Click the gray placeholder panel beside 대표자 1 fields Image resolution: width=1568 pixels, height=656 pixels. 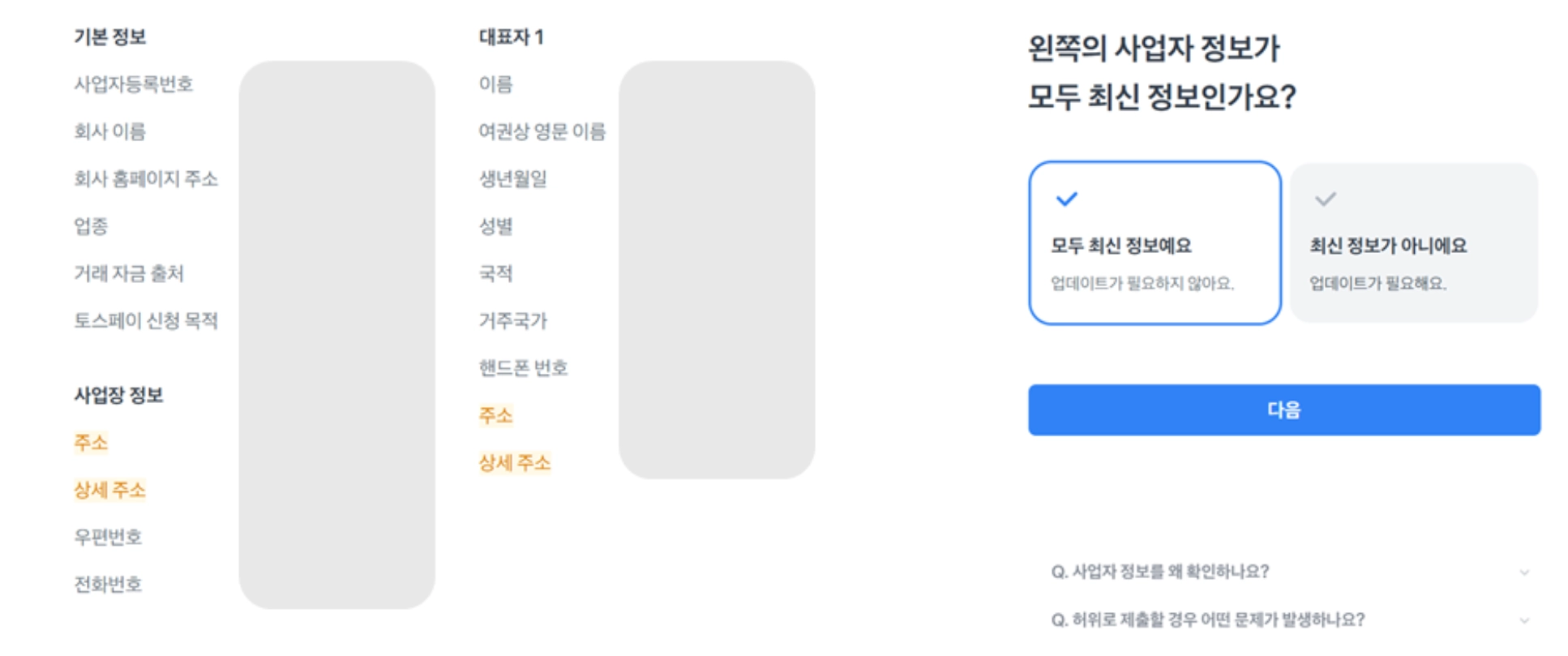(x=716, y=269)
